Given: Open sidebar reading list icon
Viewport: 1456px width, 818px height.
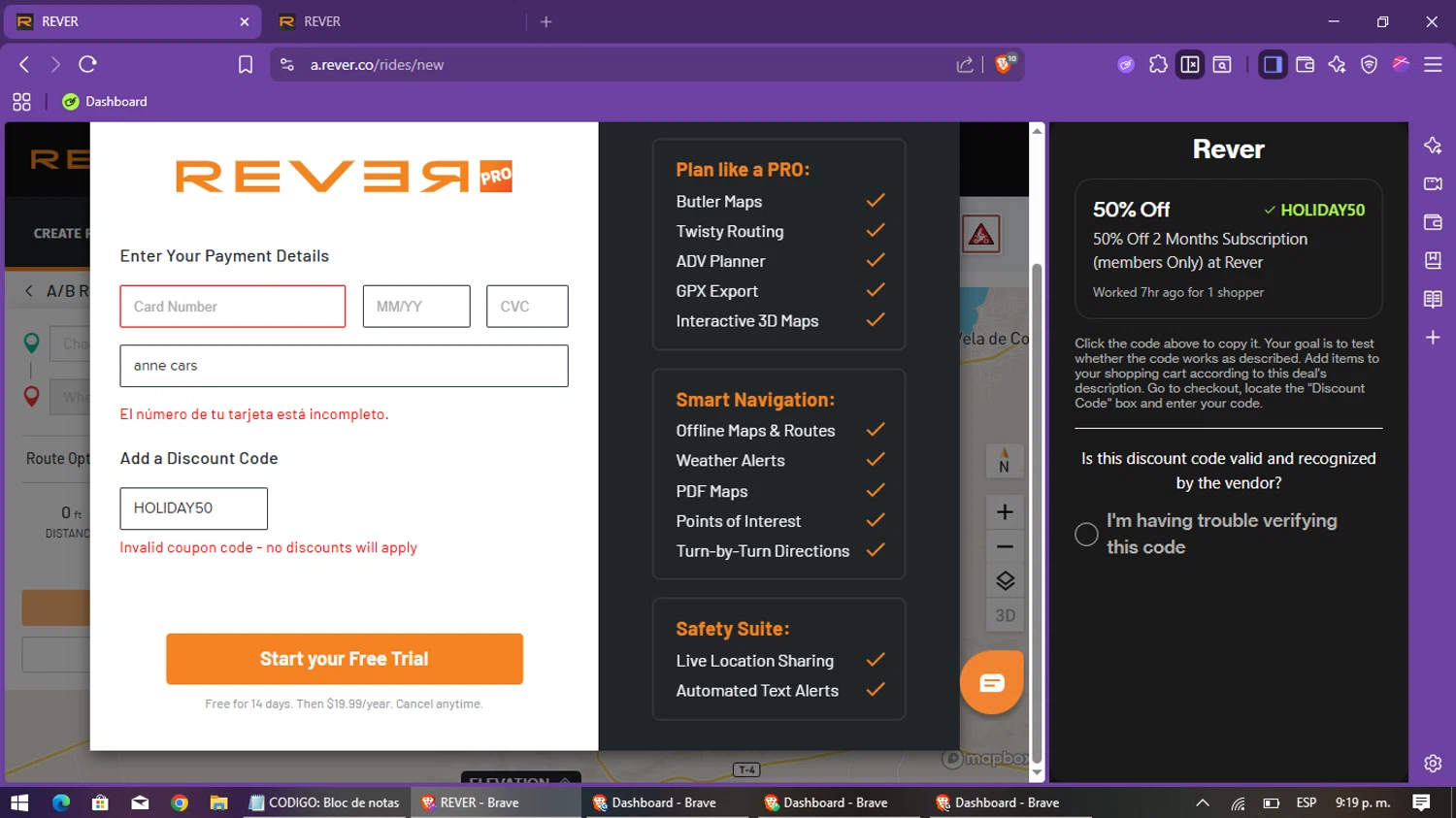Looking at the screenshot, I should [1433, 299].
